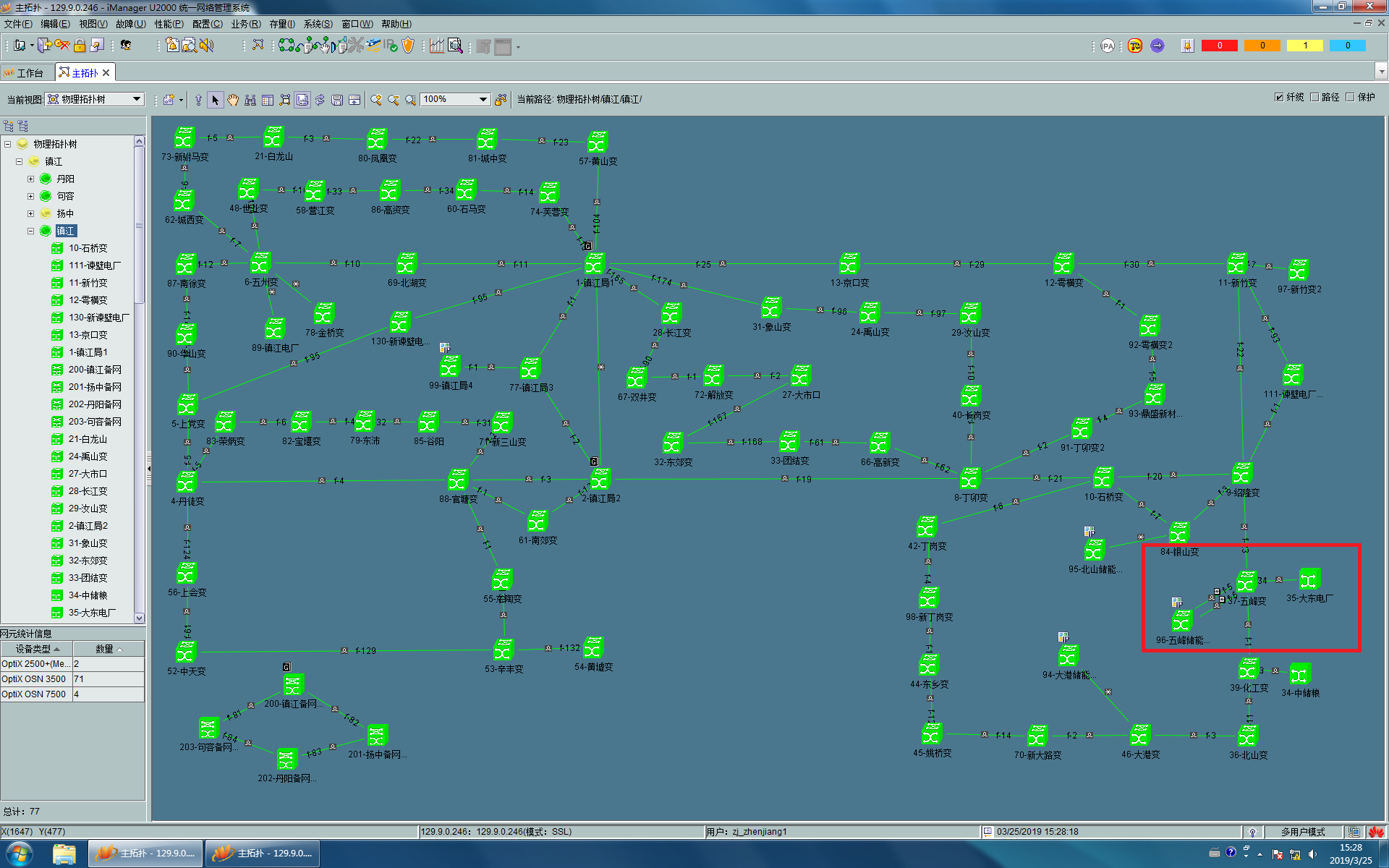1389x868 pixels.
Task: Switch to the first 主拓扑 taskbar window
Action: (146, 854)
